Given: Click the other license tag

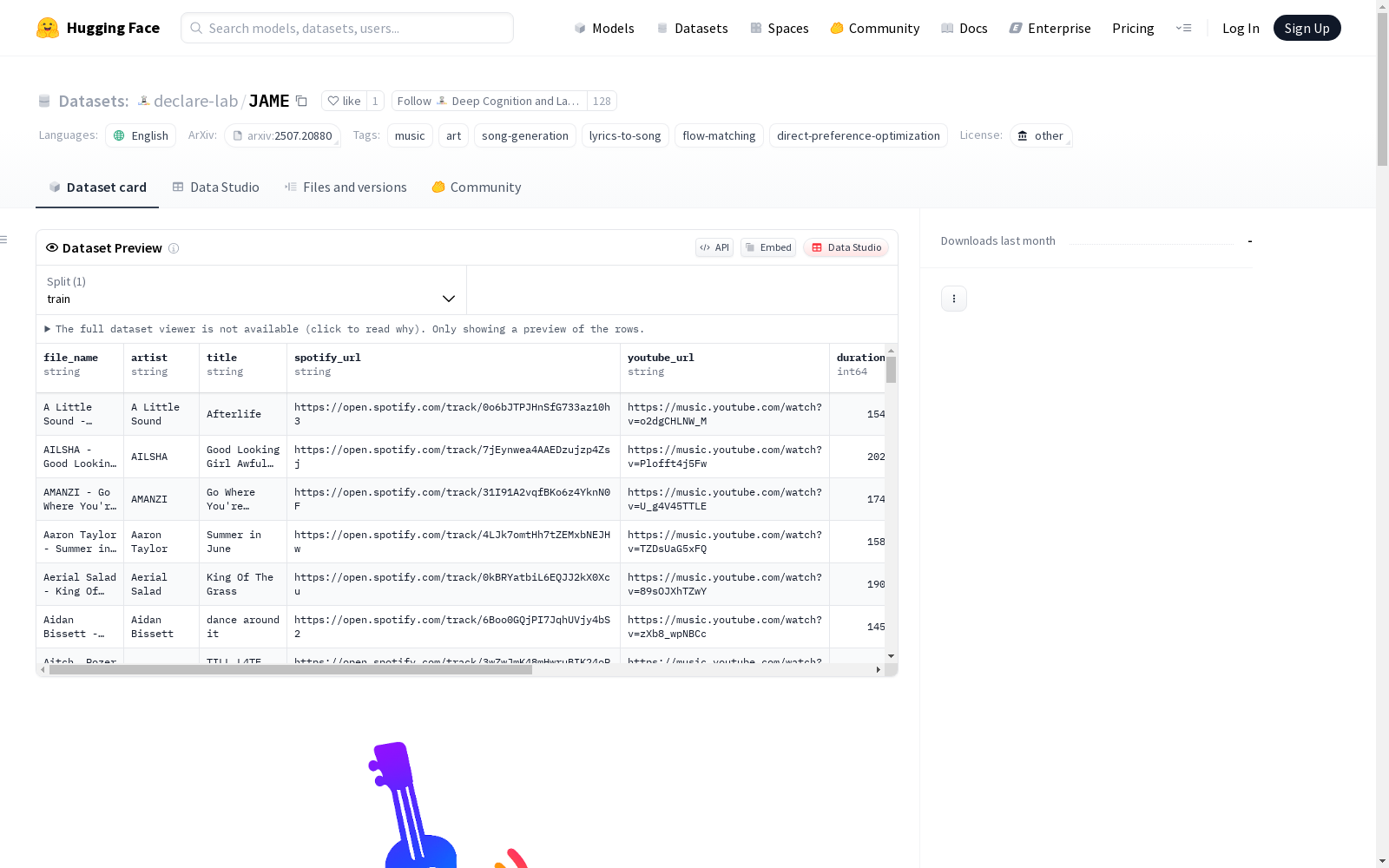Looking at the screenshot, I should 1041,135.
